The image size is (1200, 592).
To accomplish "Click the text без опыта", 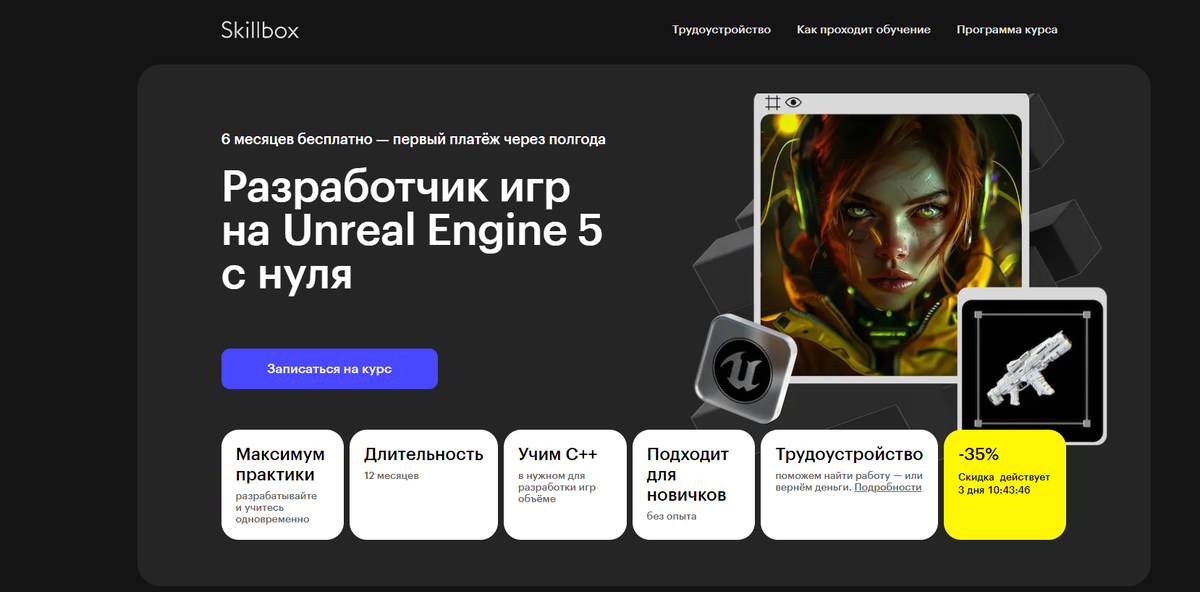I will click(672, 516).
